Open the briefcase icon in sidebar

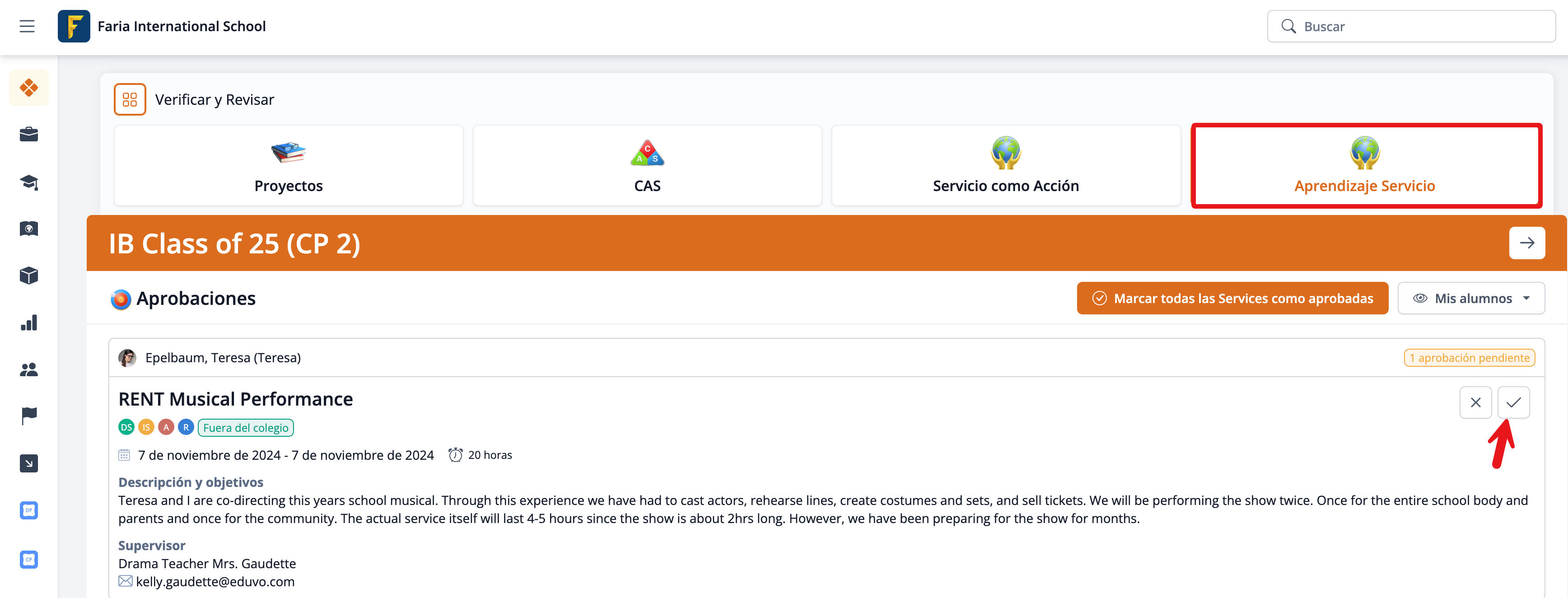pos(28,134)
